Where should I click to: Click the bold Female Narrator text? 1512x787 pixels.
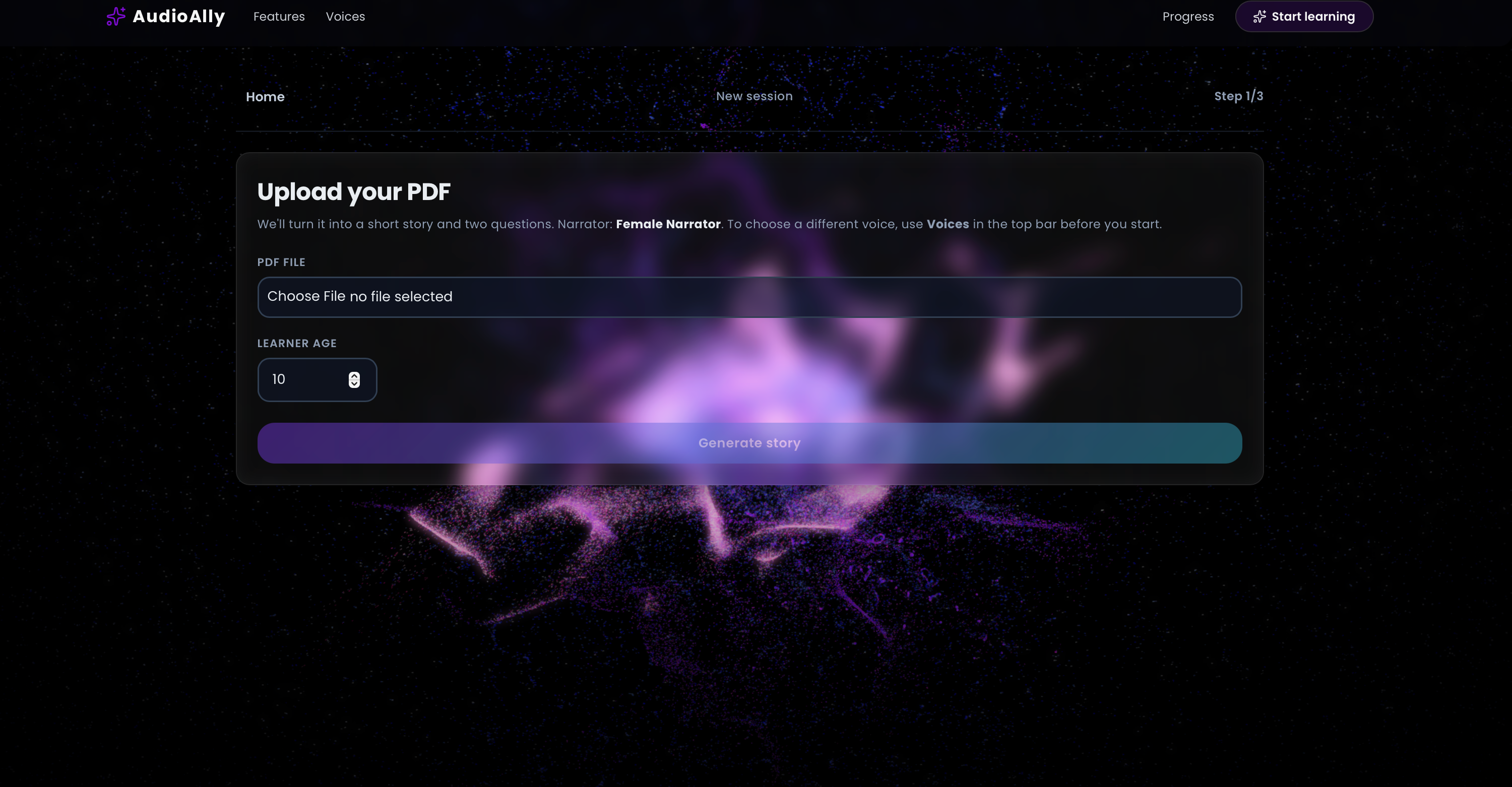click(x=668, y=224)
